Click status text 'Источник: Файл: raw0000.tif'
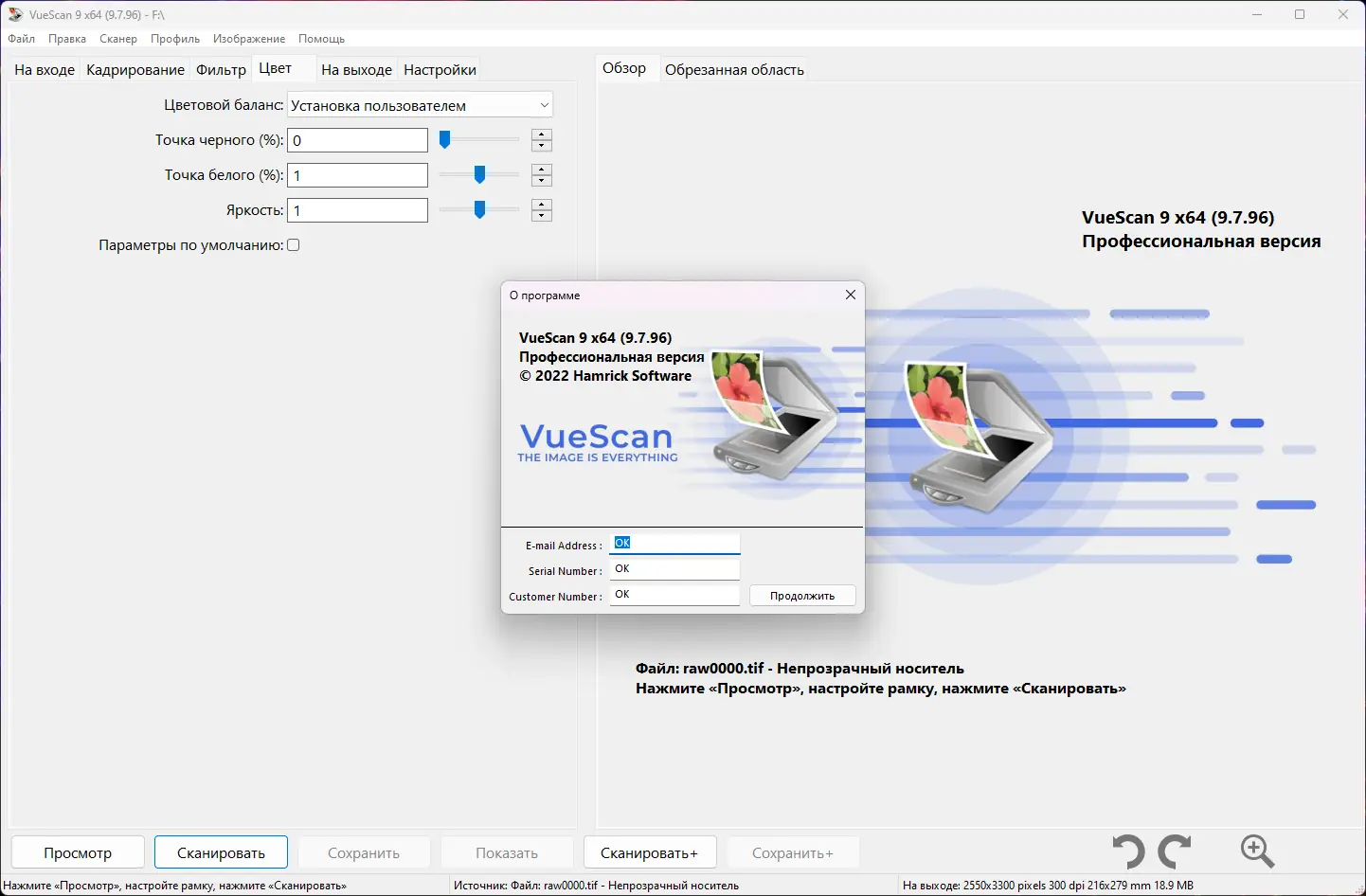This screenshot has width=1366, height=896. [x=596, y=886]
